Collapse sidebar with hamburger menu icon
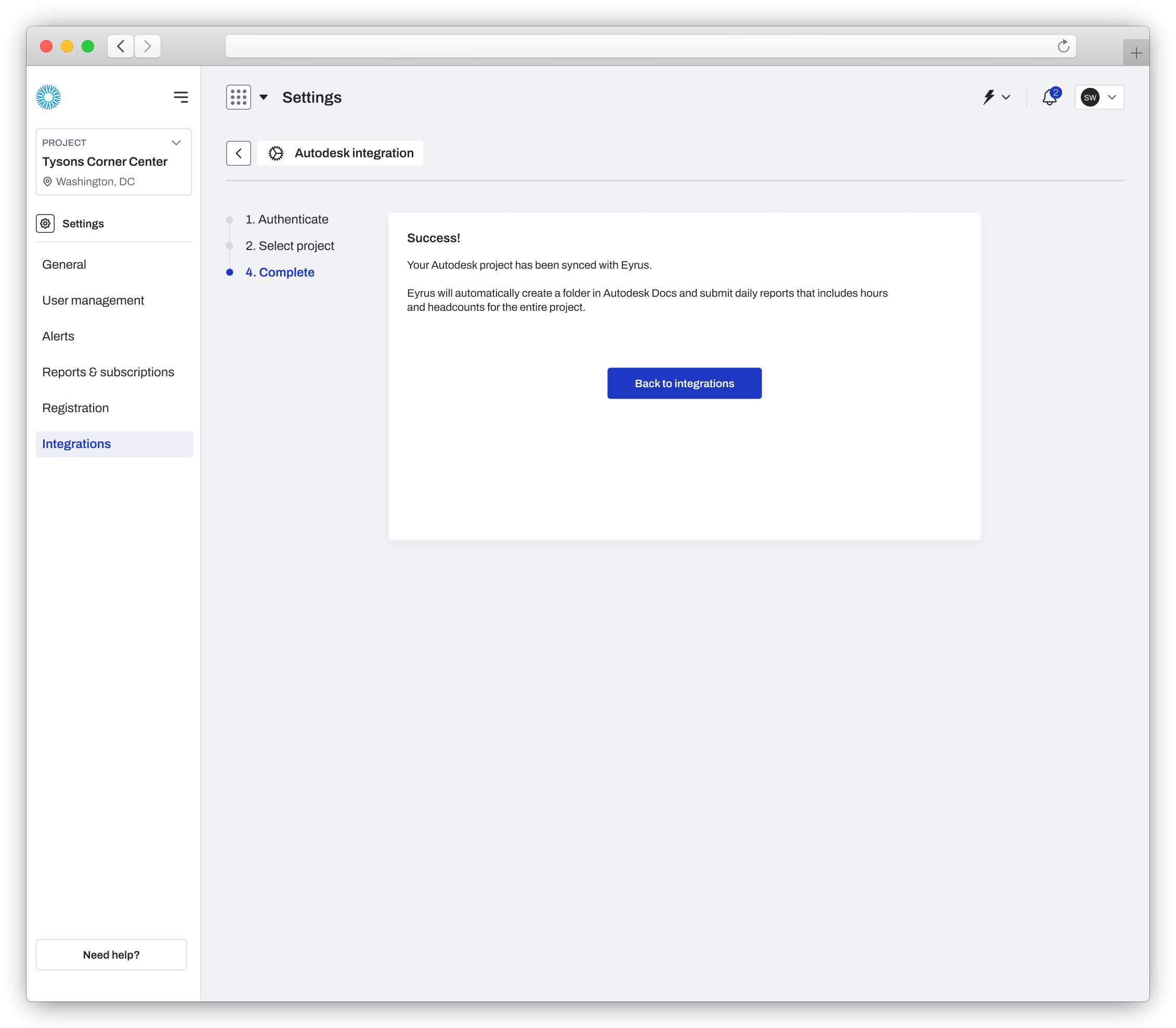 coord(181,97)
